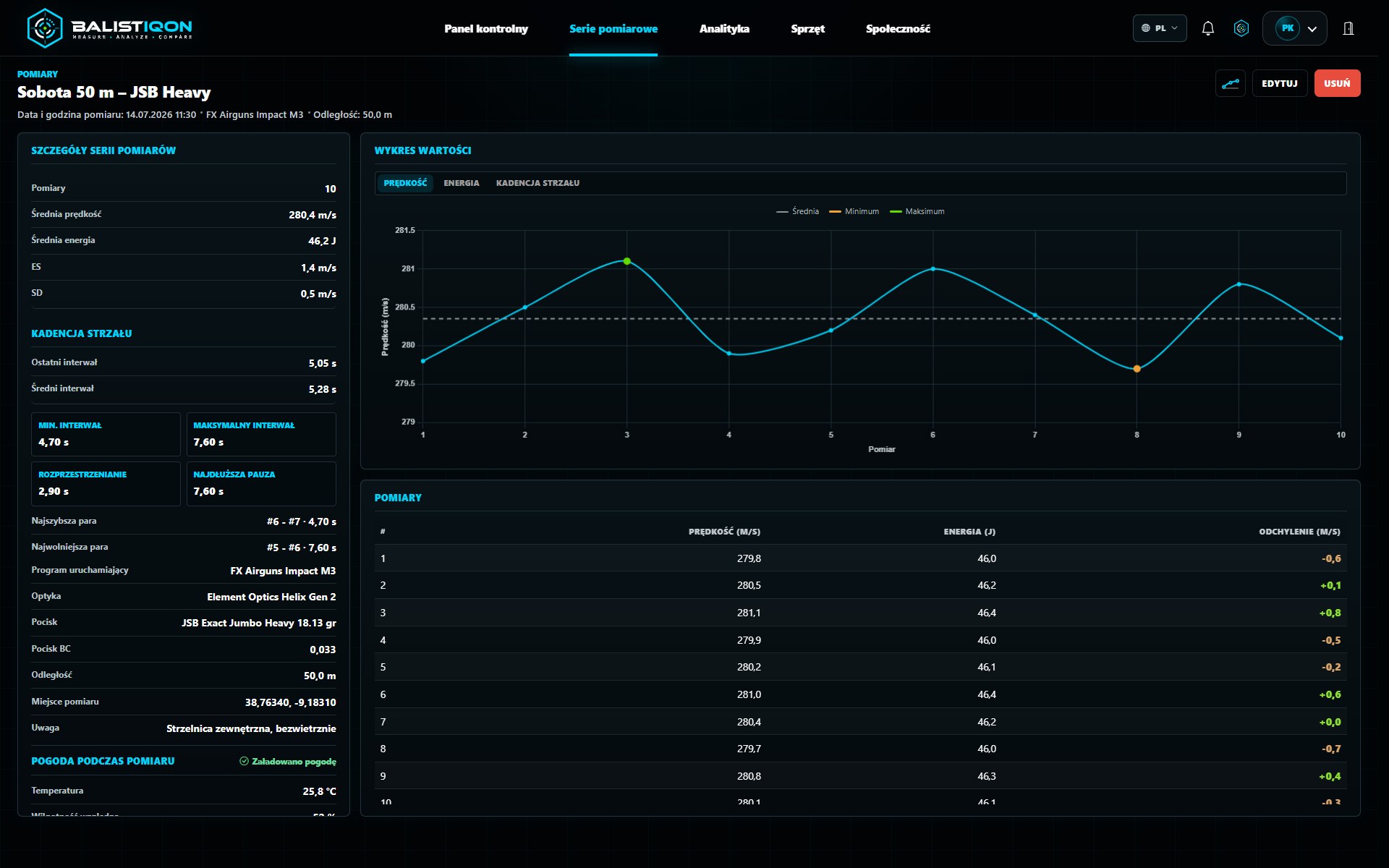
Task: Switch chart to Energia tab
Action: (462, 183)
